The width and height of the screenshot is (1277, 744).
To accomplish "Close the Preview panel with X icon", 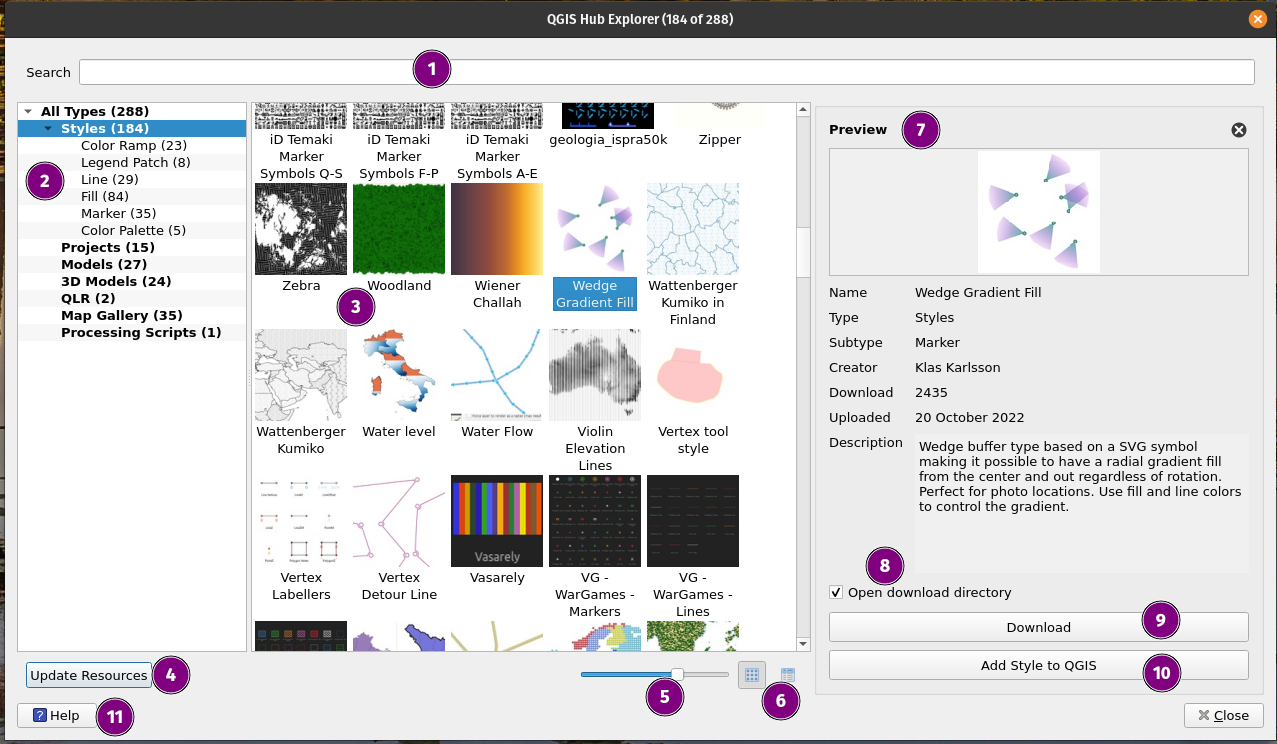I will 1238,130.
